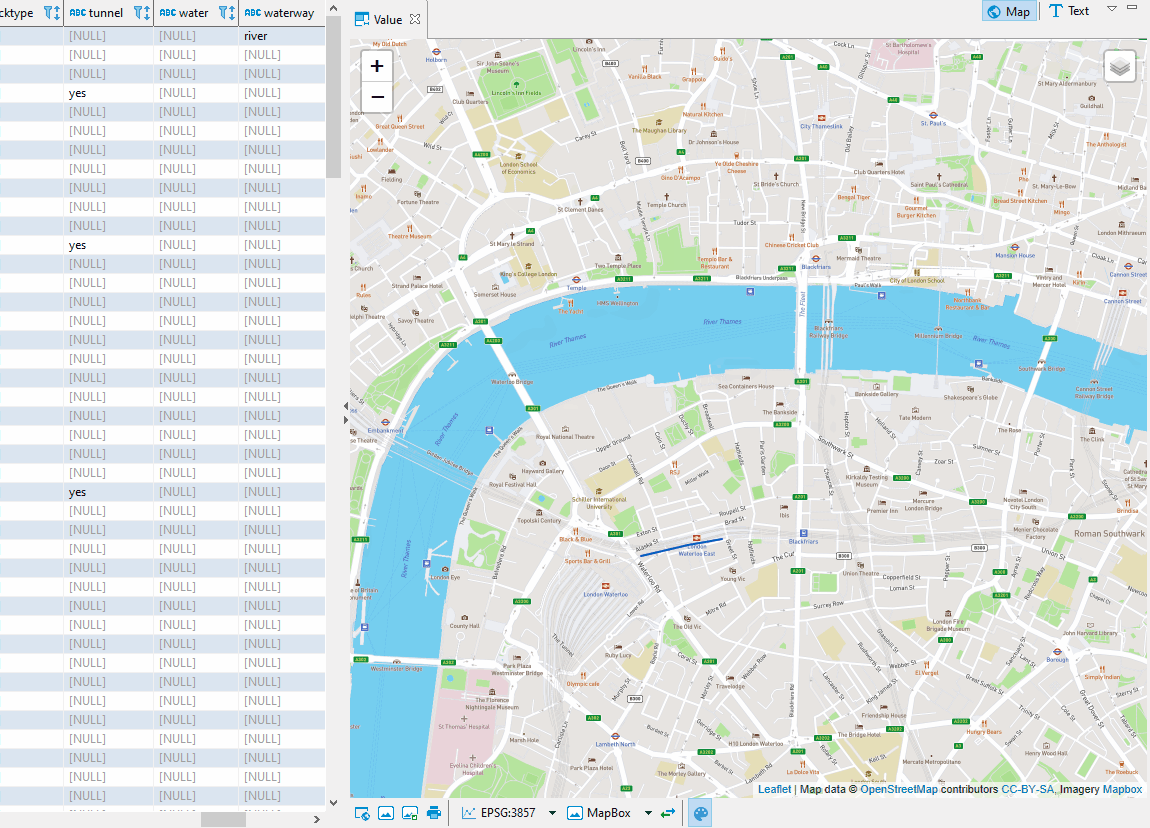1150x828 pixels.
Task: Open map in external browser icon
Action: [362, 813]
